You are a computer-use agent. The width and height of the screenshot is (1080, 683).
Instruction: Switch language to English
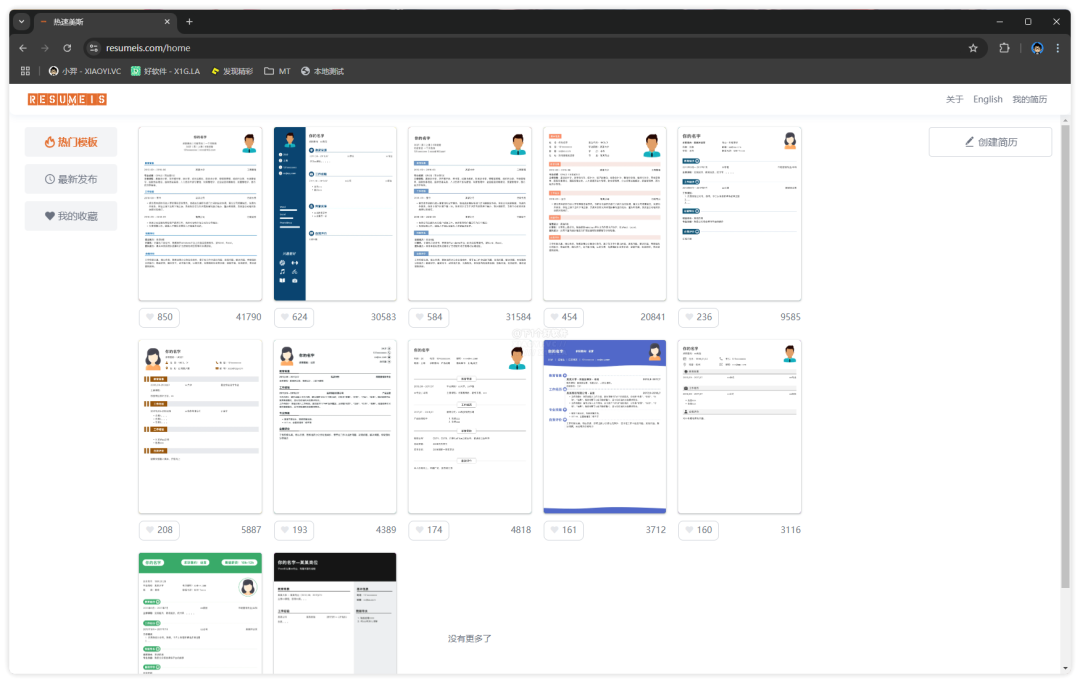(987, 99)
